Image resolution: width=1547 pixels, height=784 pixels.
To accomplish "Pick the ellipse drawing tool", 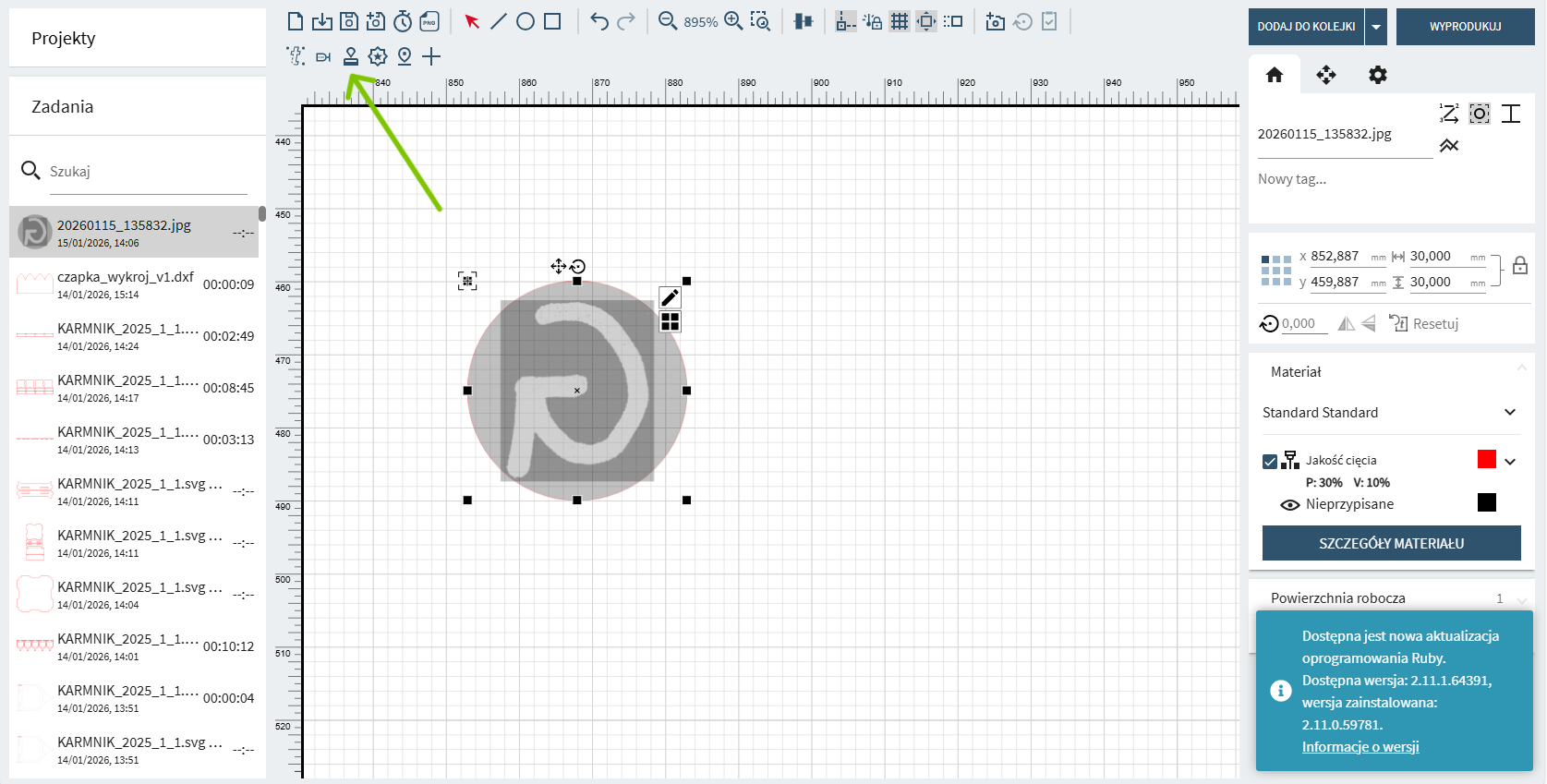I will point(526,21).
